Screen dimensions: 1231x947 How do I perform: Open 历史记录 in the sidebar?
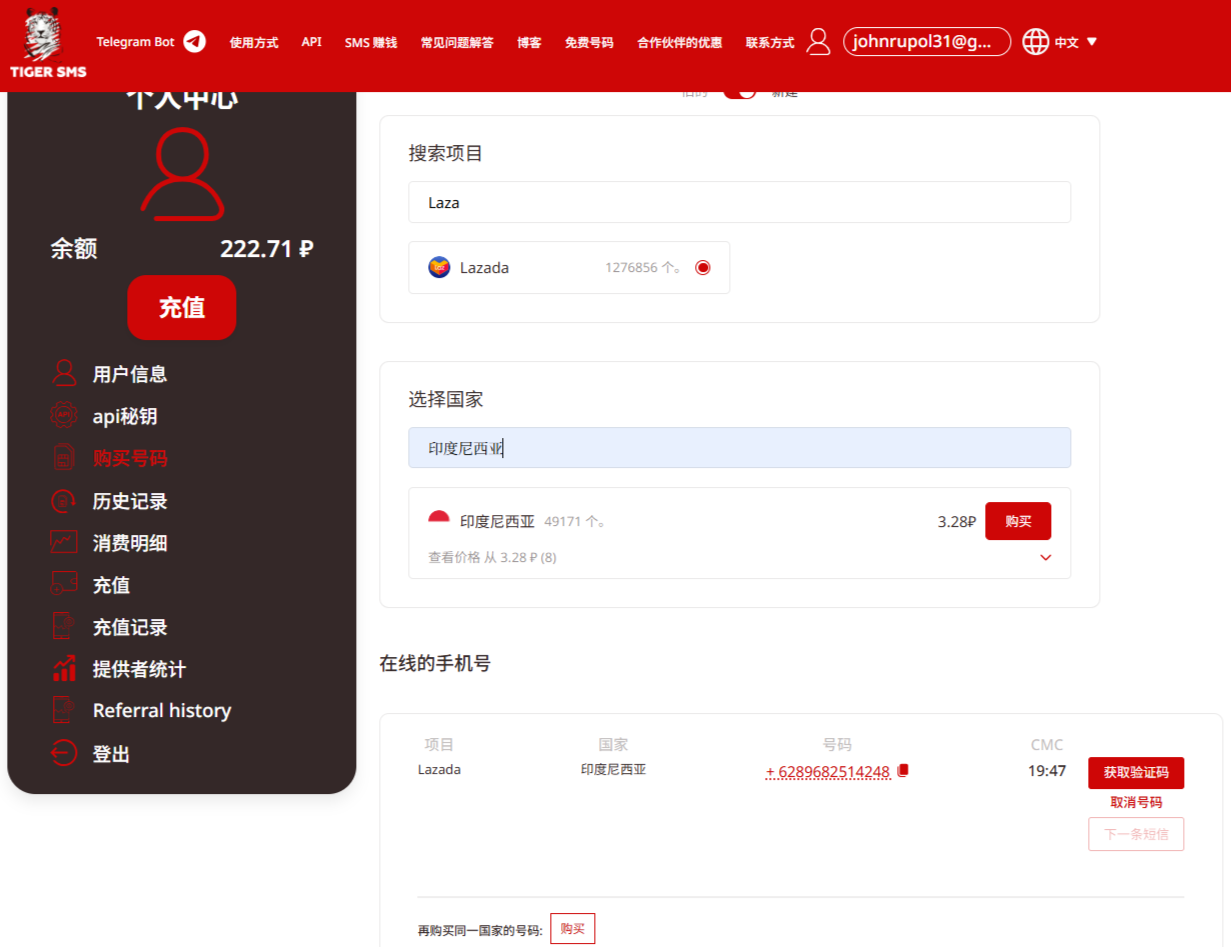click(x=130, y=501)
